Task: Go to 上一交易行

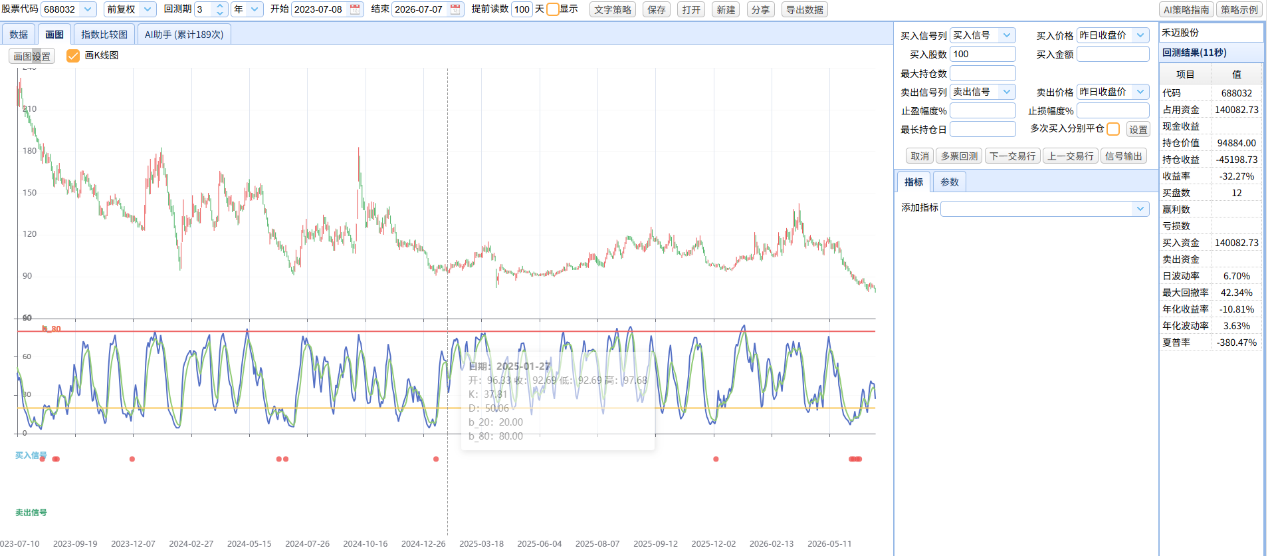Action: (x=1069, y=156)
